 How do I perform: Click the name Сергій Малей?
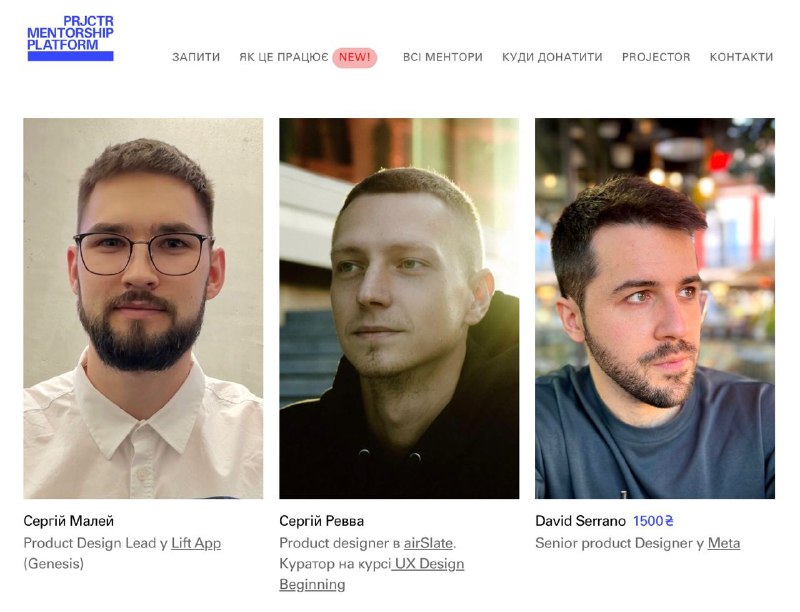coord(69,521)
